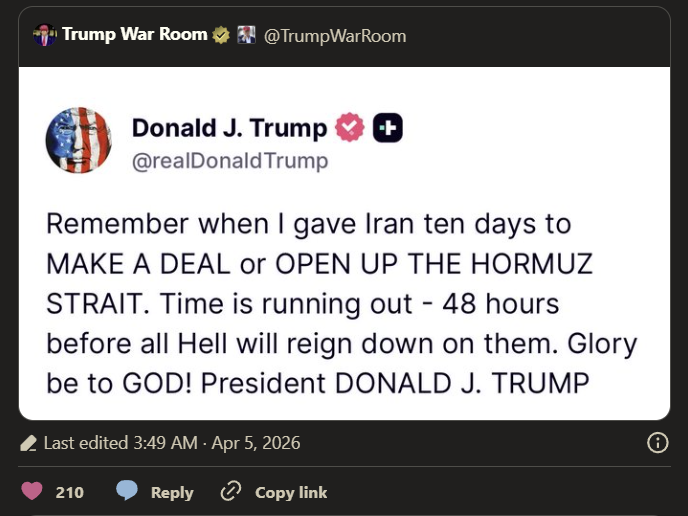Viewport: 688px width, 516px height.
Task: Click the Donald J. Trump name in the image
Action: click(229, 128)
